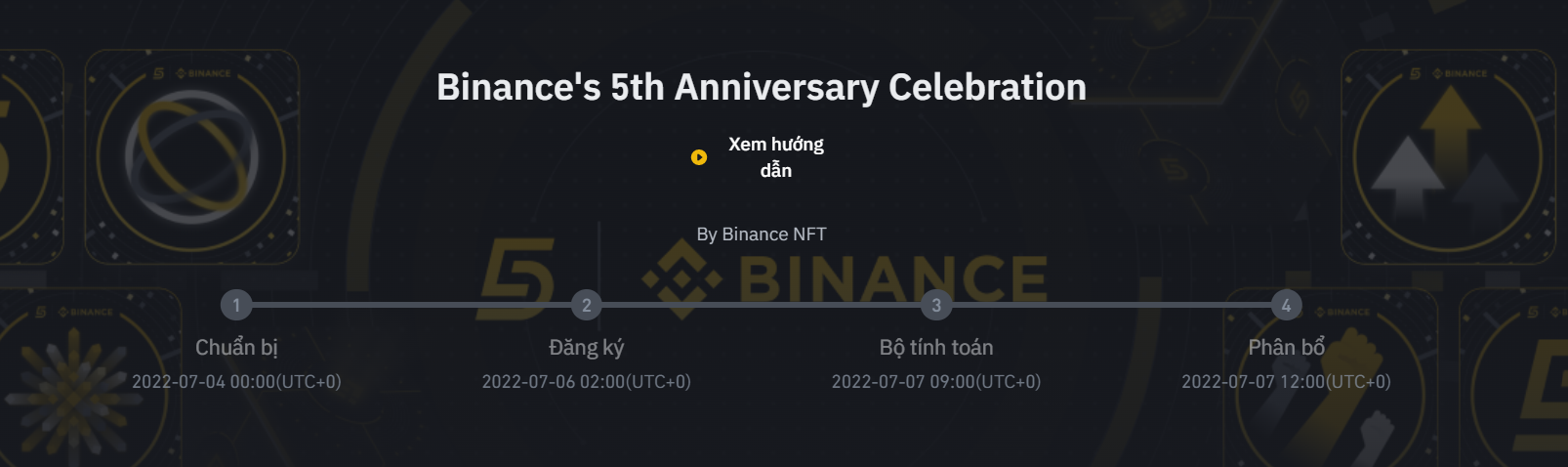Image resolution: width=1568 pixels, height=467 pixels.
Task: Click the Chuẩn bị step label
Action: [x=236, y=348]
